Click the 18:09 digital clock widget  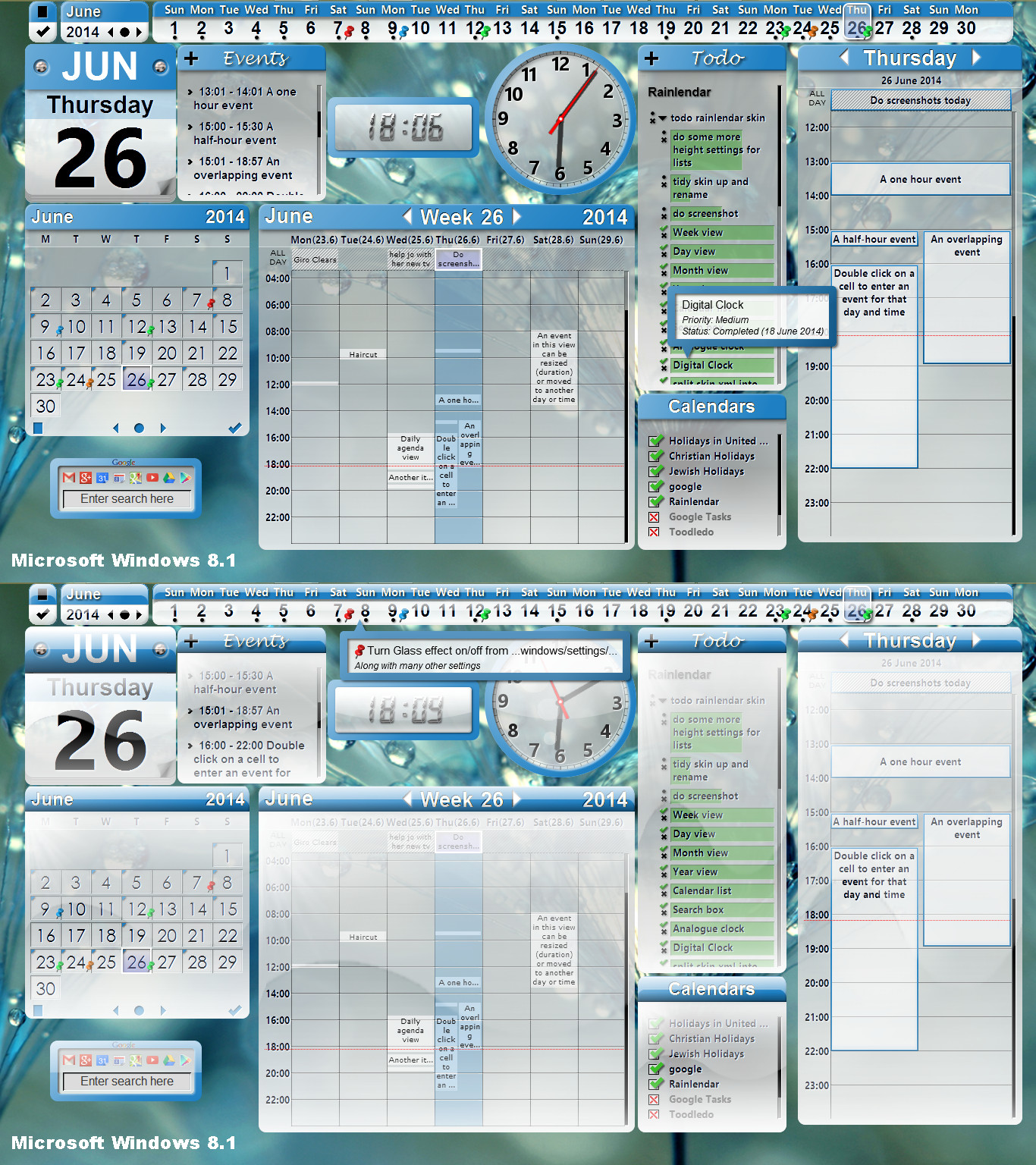coord(405,709)
